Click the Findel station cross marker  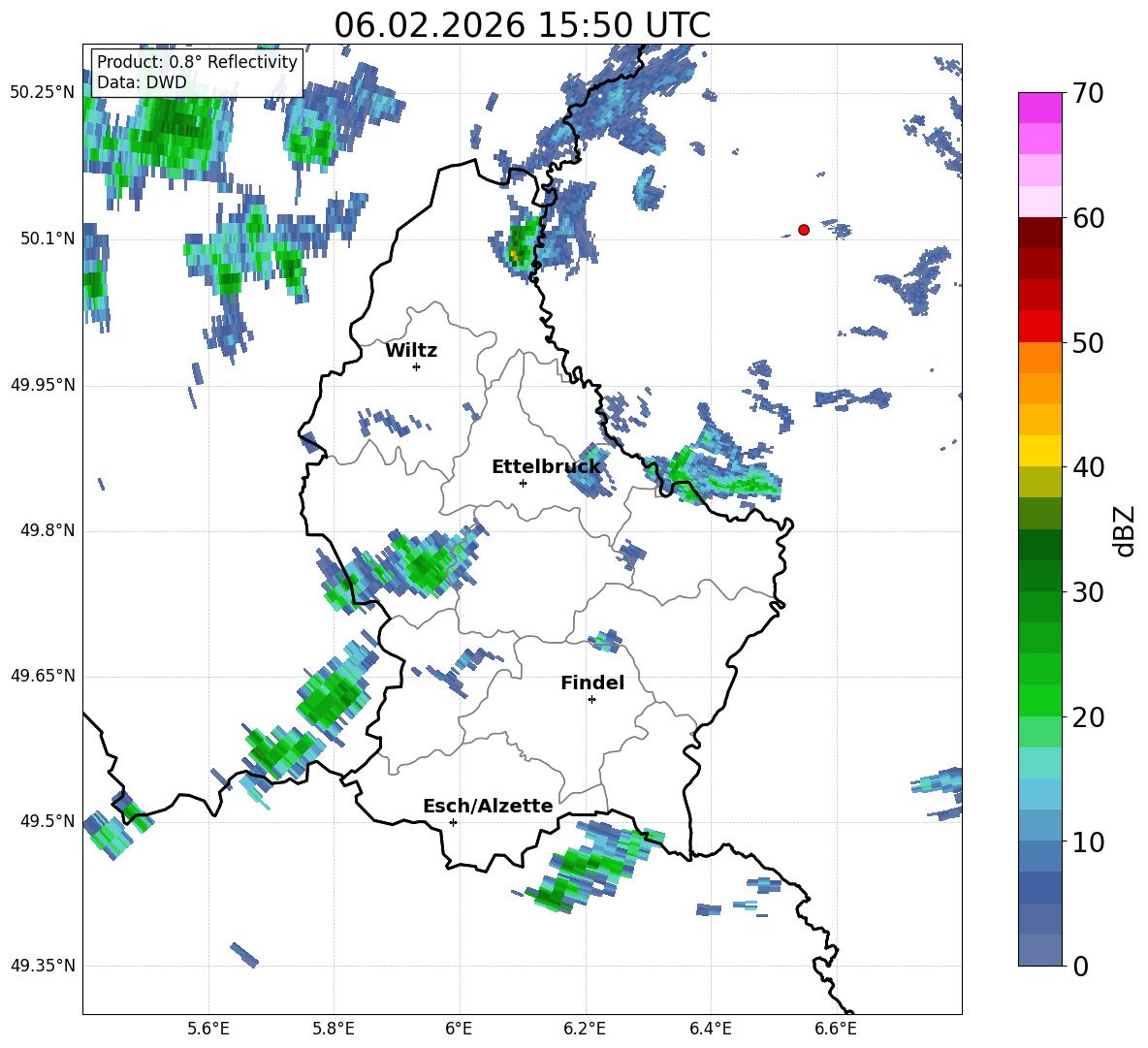[x=591, y=700]
